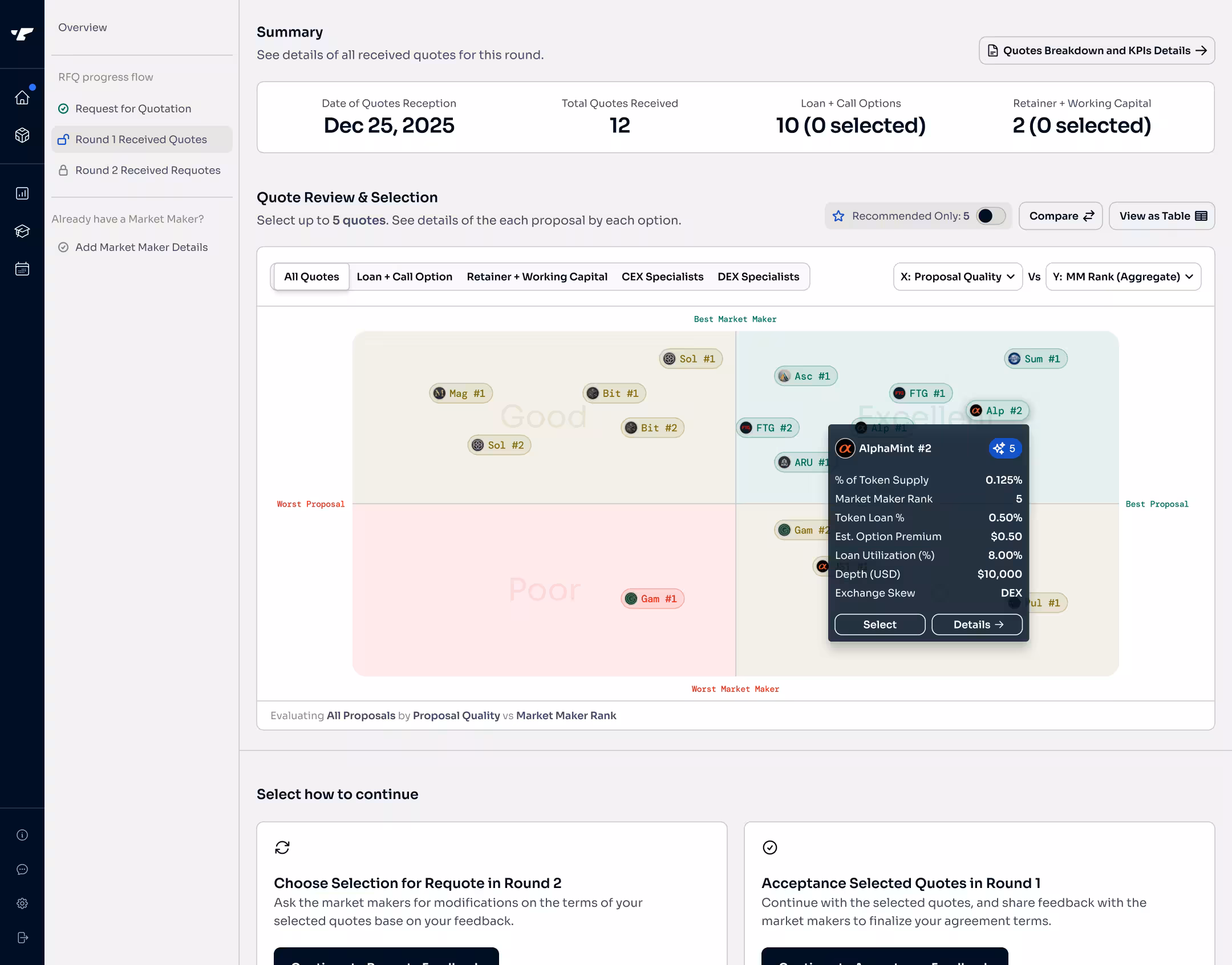1232x965 pixels.
Task: Expand the X: Proposal Quality dropdown
Action: click(x=957, y=277)
